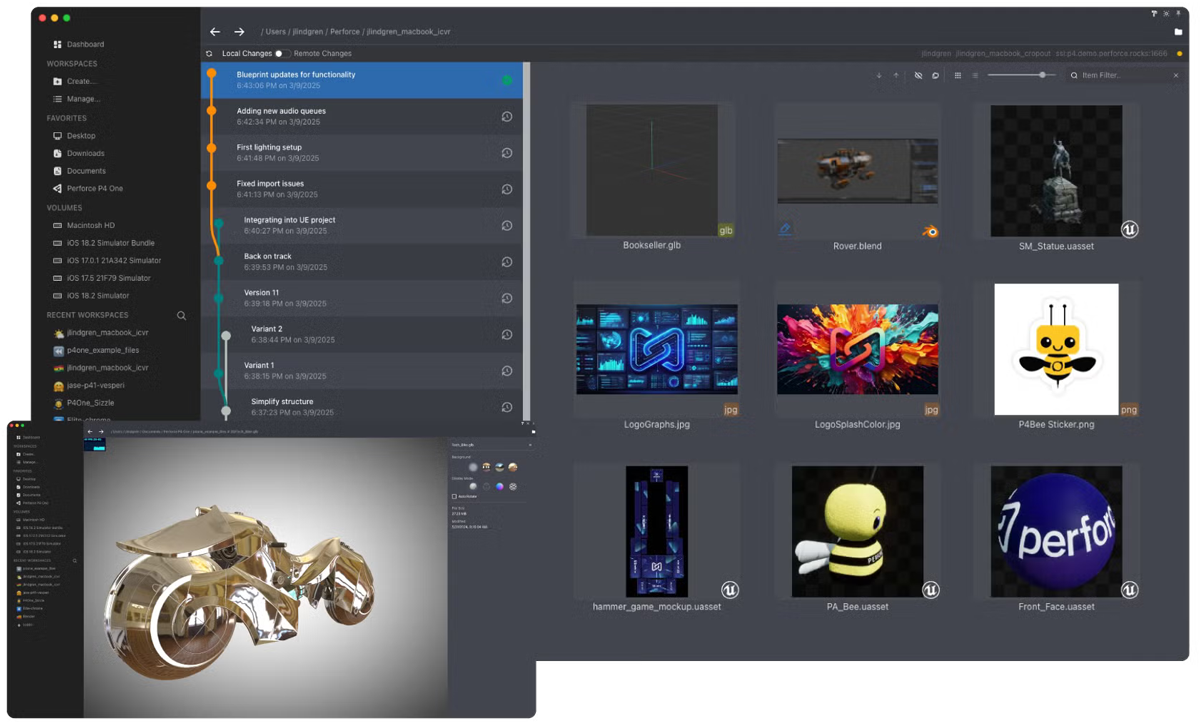Switch the toggle to Remote Changes
Image resolution: width=1200 pixels, height=722 pixels.
tap(281, 53)
